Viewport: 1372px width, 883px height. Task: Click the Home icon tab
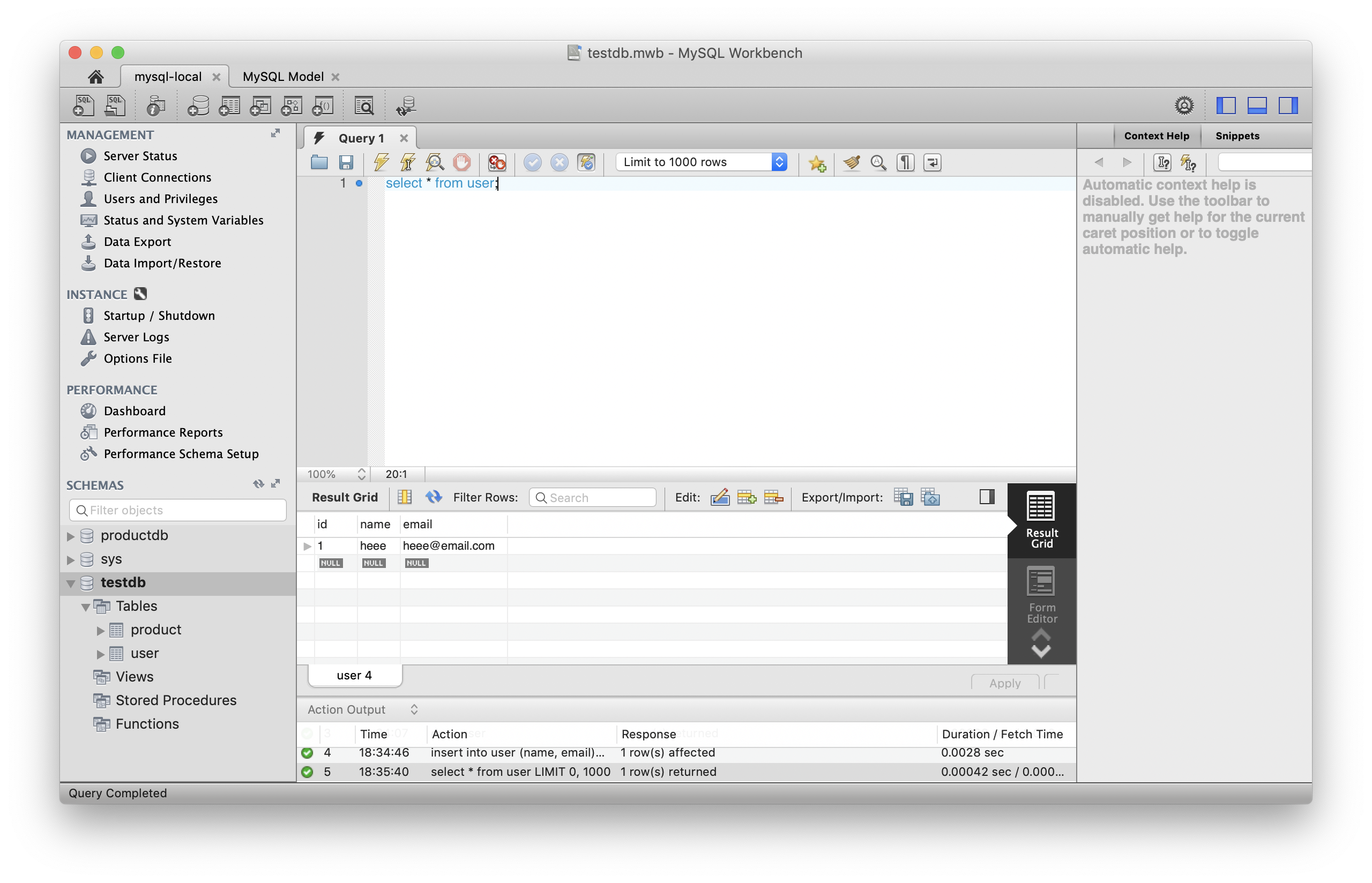96,76
